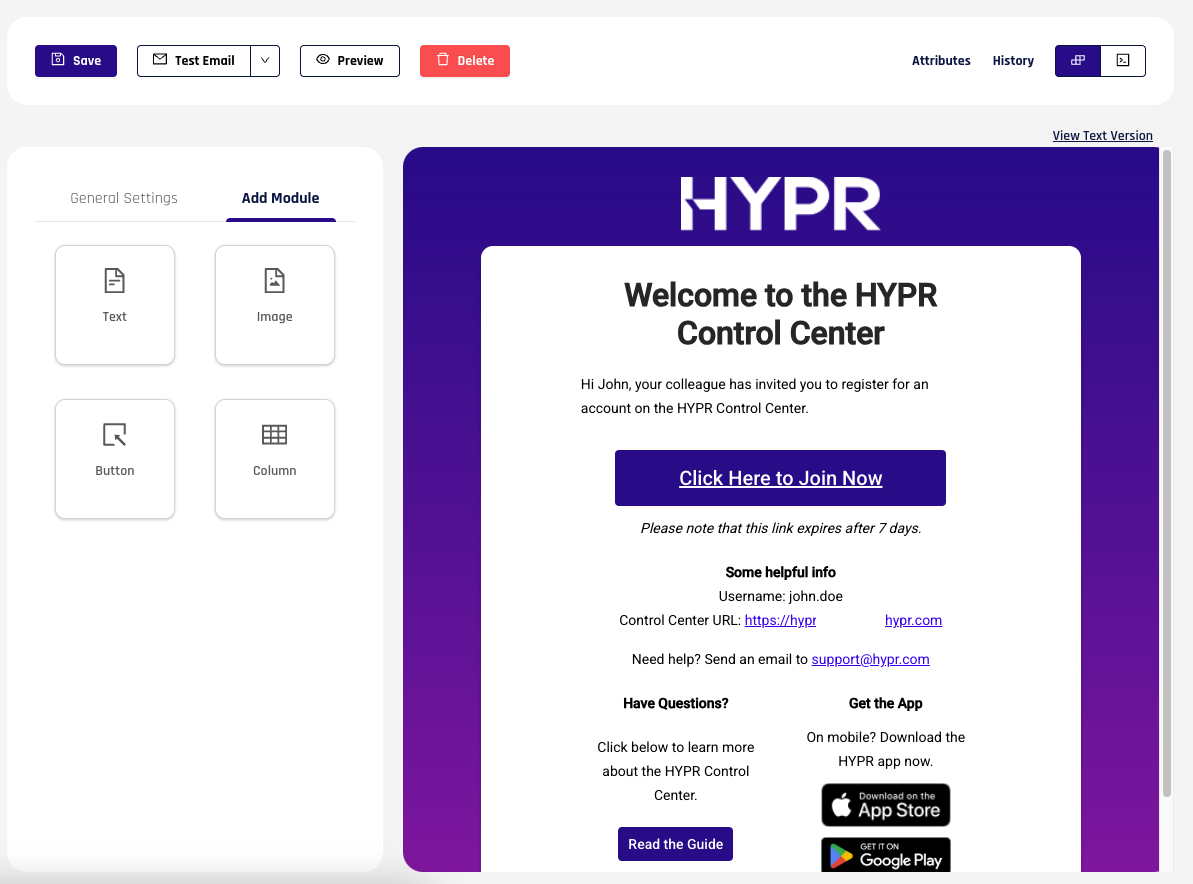Click the Save button

76,61
